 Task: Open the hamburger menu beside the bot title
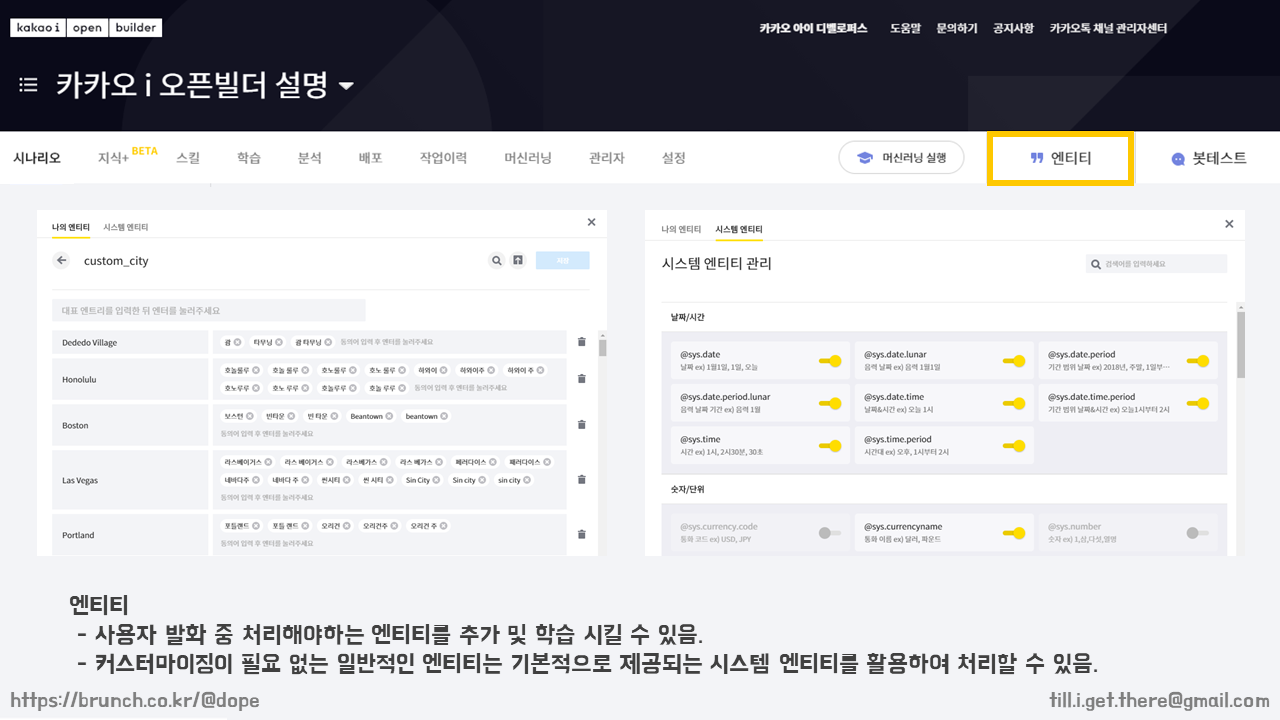[28, 85]
